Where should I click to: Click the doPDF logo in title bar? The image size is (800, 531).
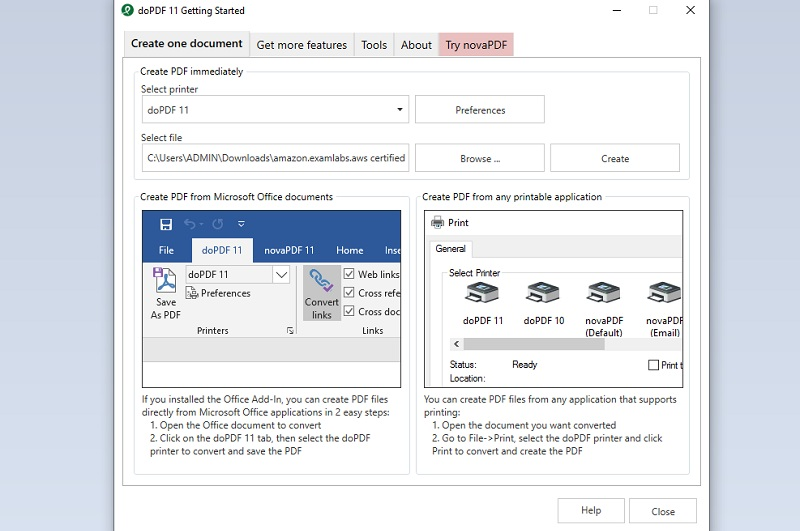pyautogui.click(x=127, y=11)
